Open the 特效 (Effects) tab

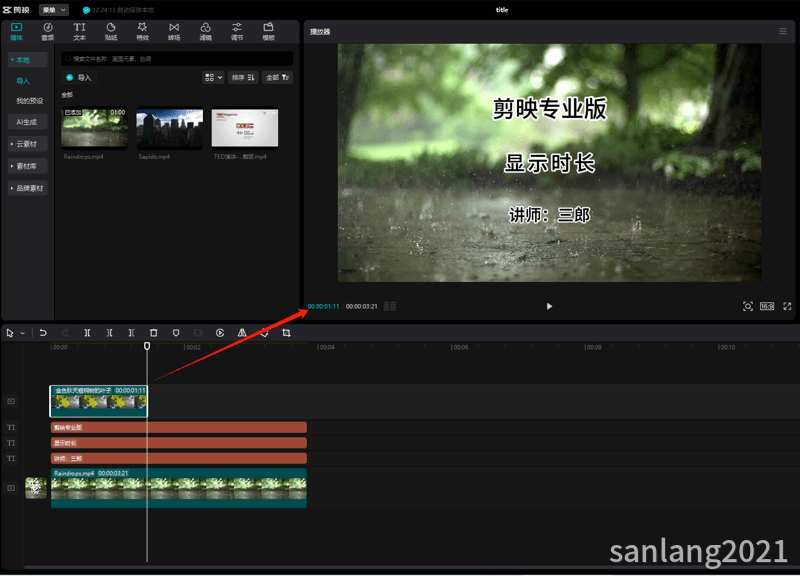pos(142,31)
